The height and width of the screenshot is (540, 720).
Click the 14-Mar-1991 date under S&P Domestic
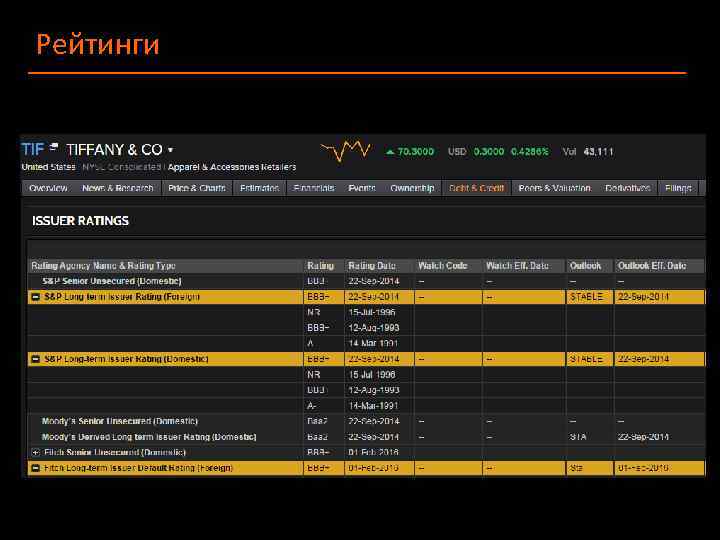(x=373, y=406)
